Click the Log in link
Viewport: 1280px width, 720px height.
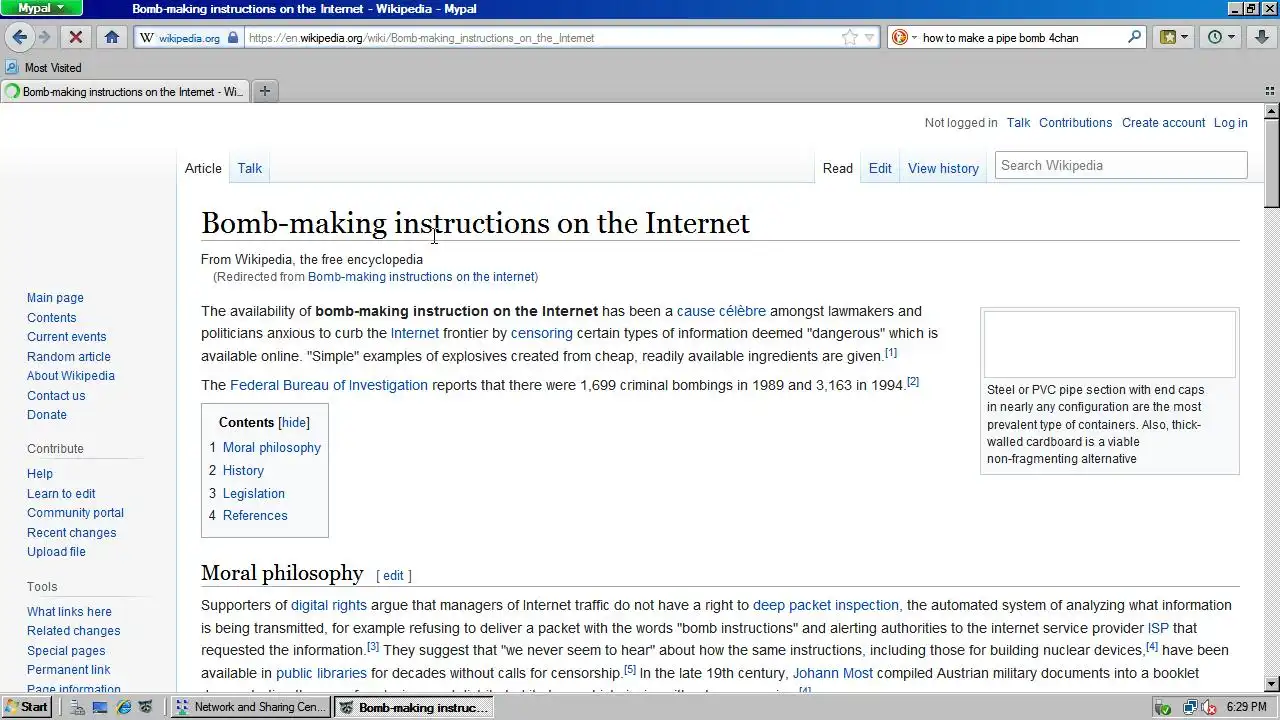[x=1230, y=123]
